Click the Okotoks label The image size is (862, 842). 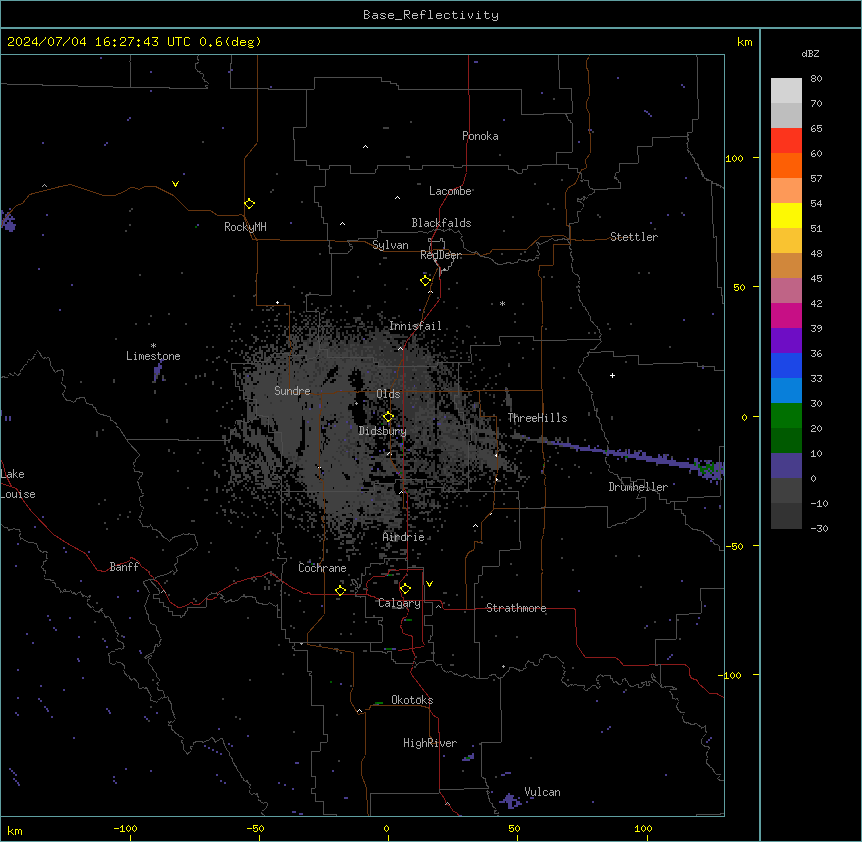[x=412, y=700]
